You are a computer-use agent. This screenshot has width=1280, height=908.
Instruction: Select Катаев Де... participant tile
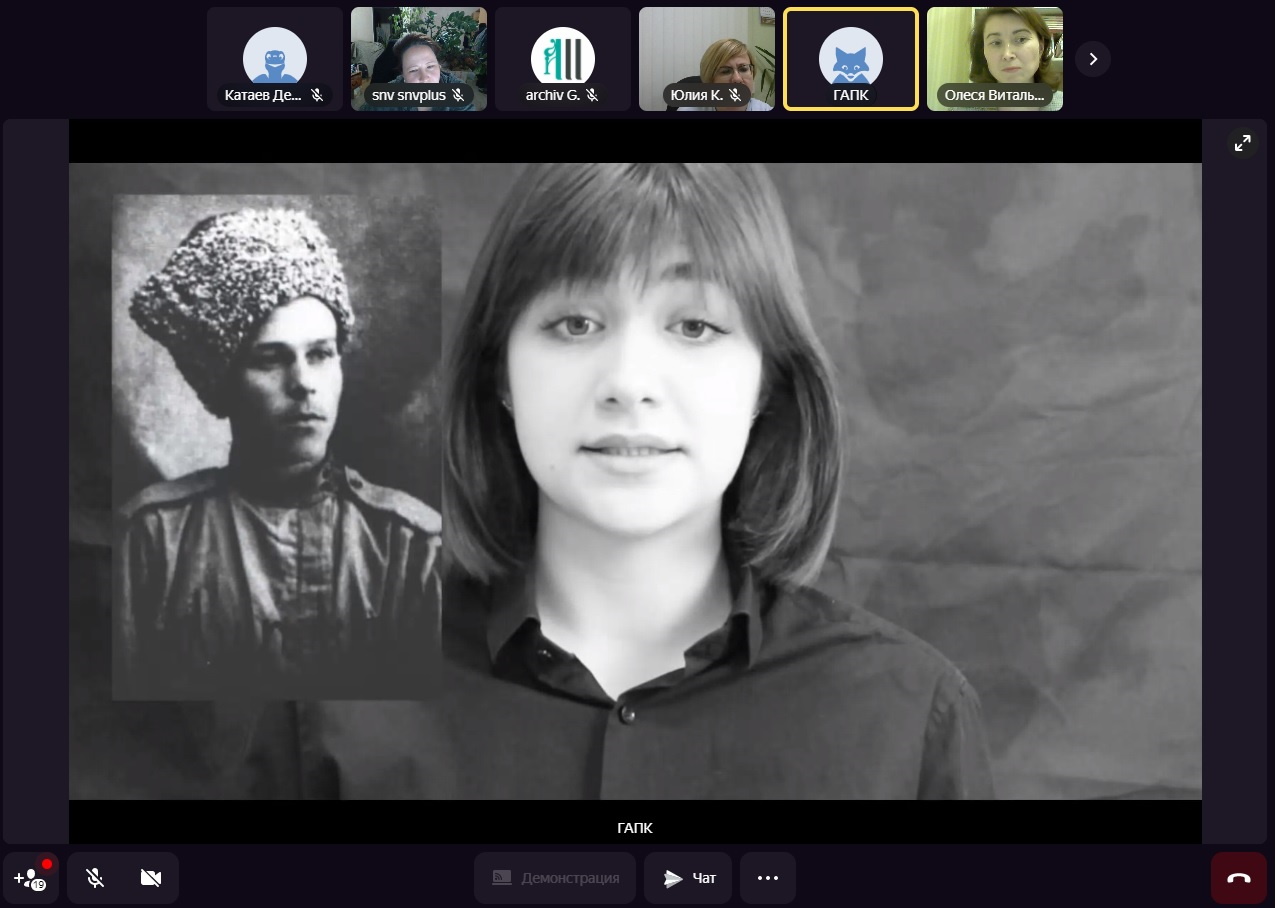click(274, 55)
